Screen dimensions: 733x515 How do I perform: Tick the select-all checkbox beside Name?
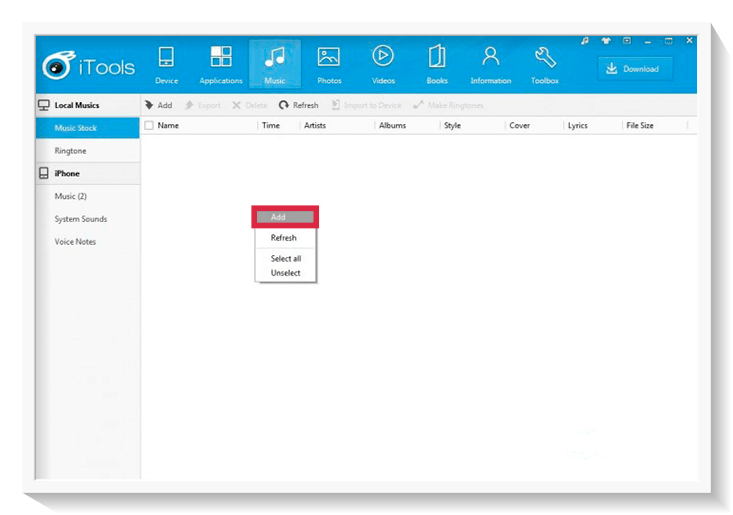coord(149,126)
